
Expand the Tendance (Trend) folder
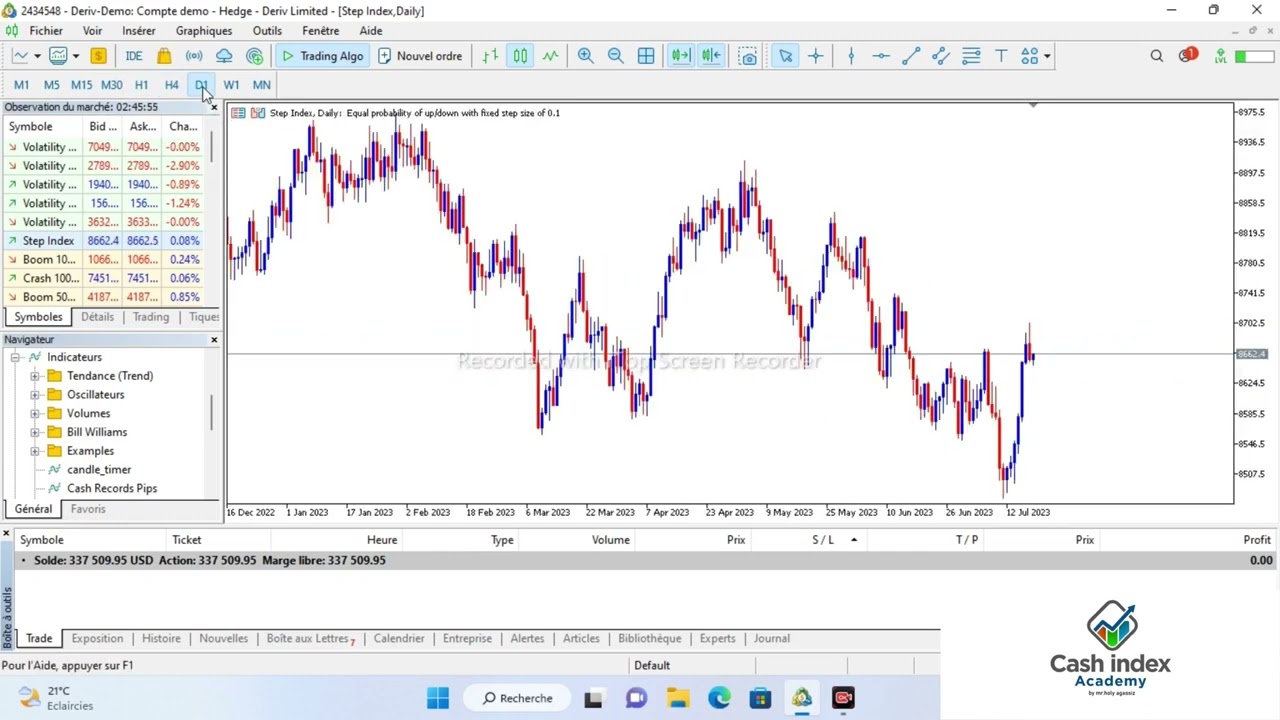tap(35, 376)
